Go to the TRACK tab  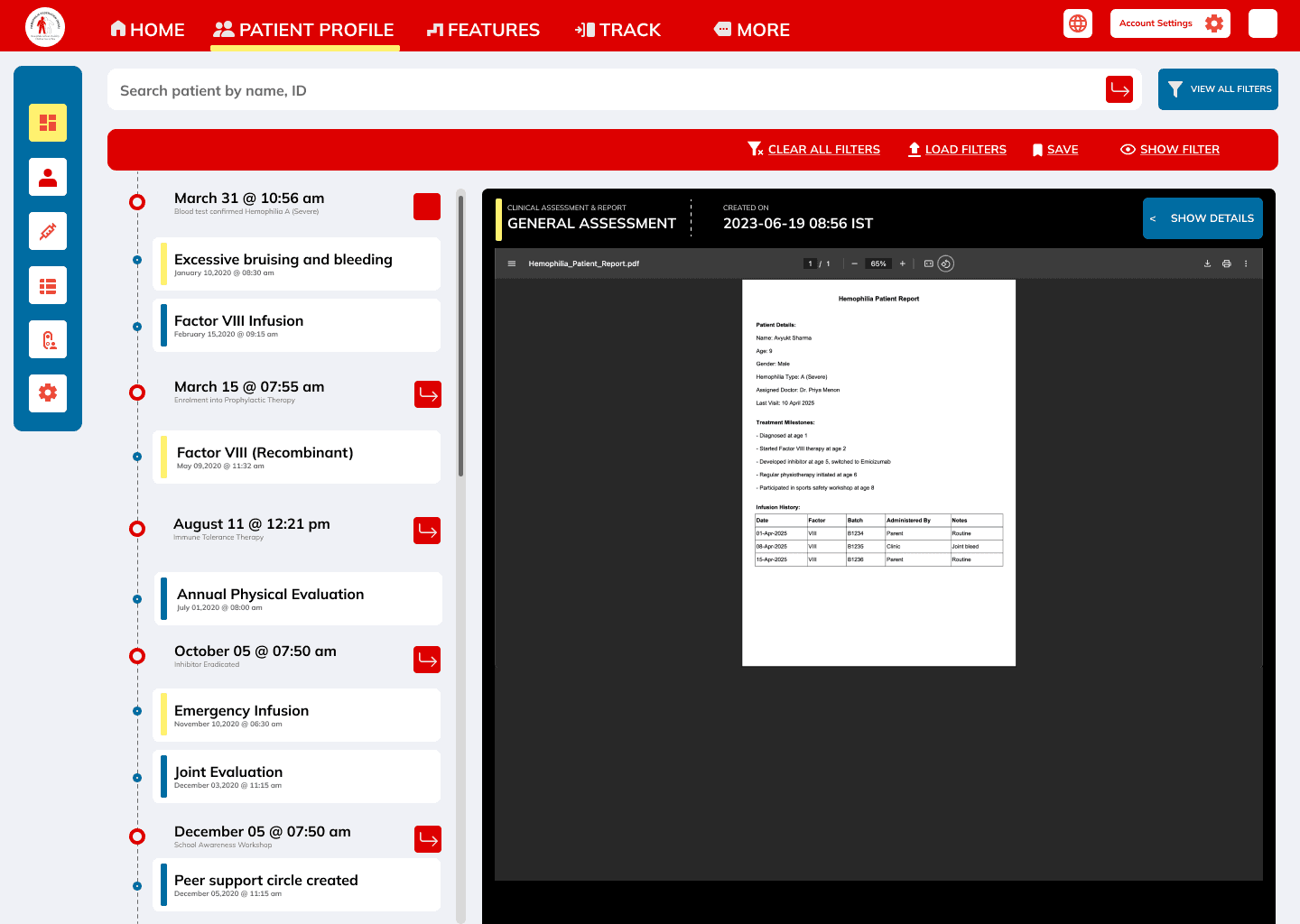pyautogui.click(x=617, y=30)
